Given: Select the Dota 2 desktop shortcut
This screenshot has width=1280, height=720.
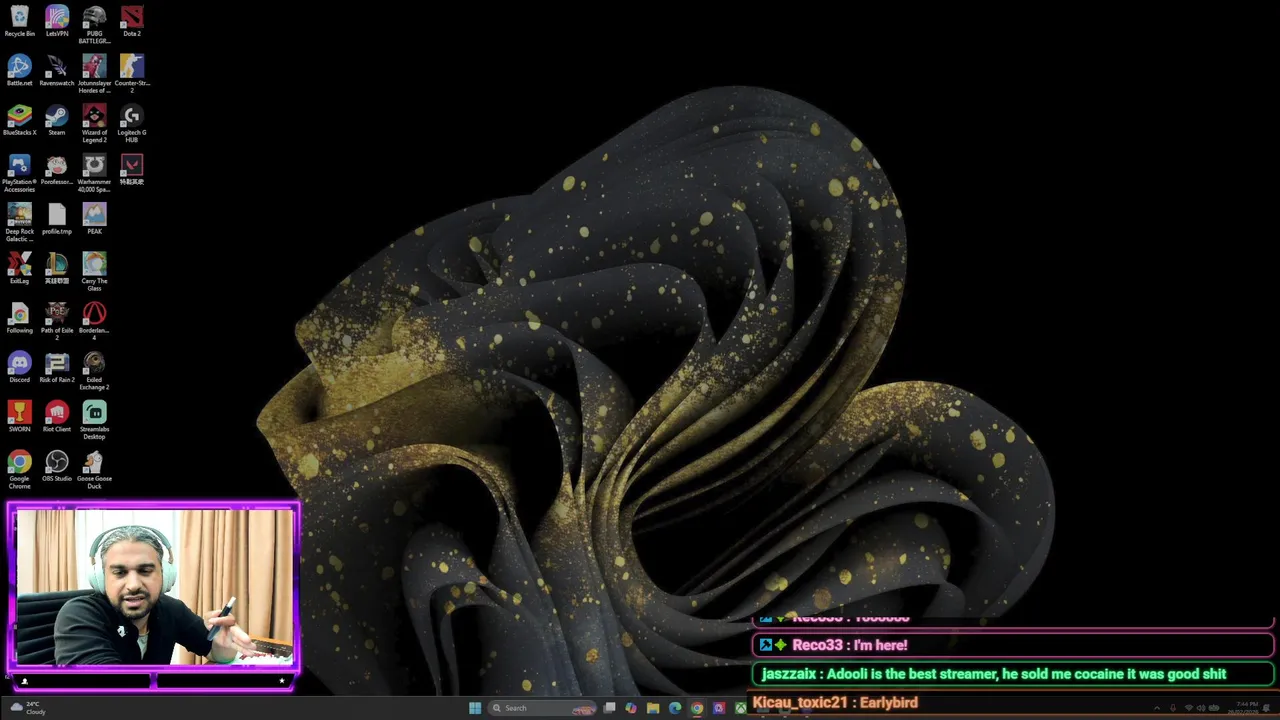Looking at the screenshot, I should (132, 20).
